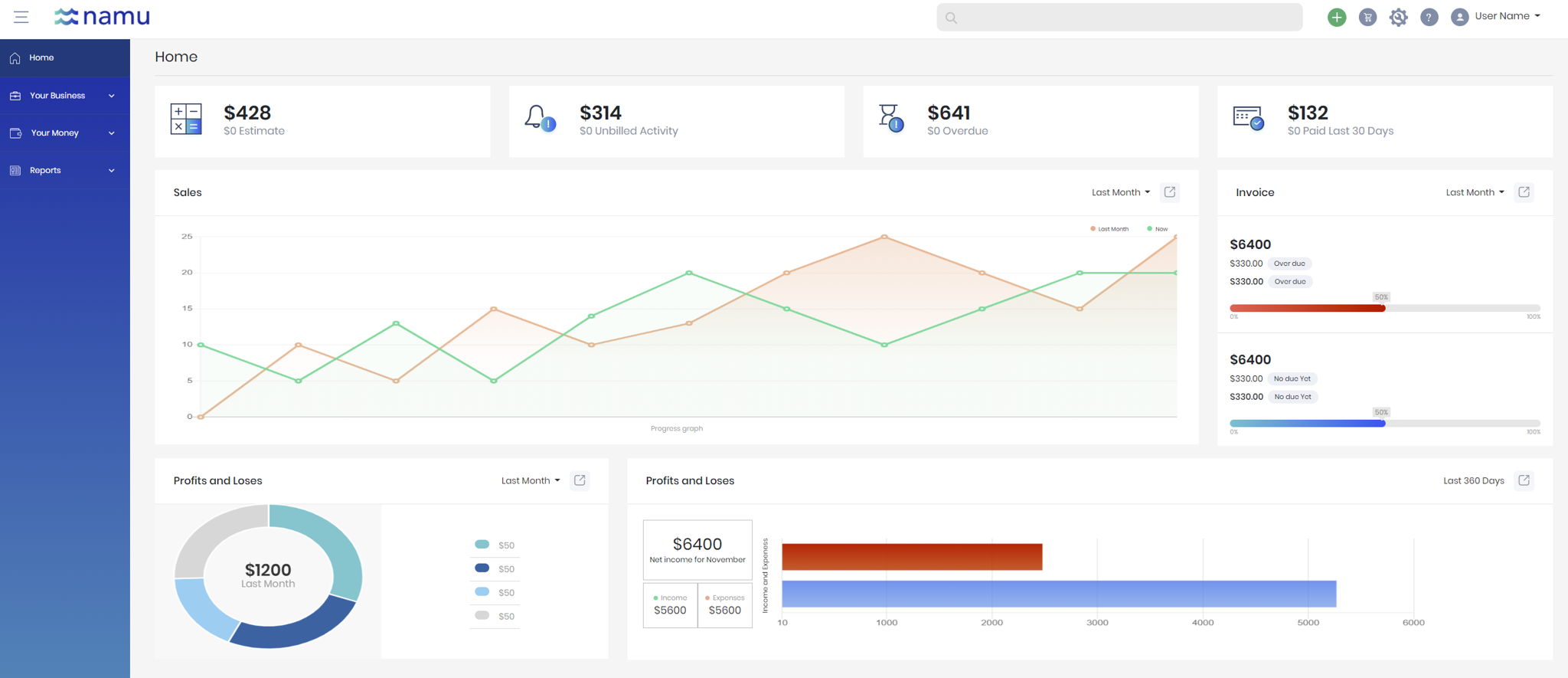1568x678 pixels.
Task: Open export icon beside Last 360 Days
Action: tap(1524, 480)
